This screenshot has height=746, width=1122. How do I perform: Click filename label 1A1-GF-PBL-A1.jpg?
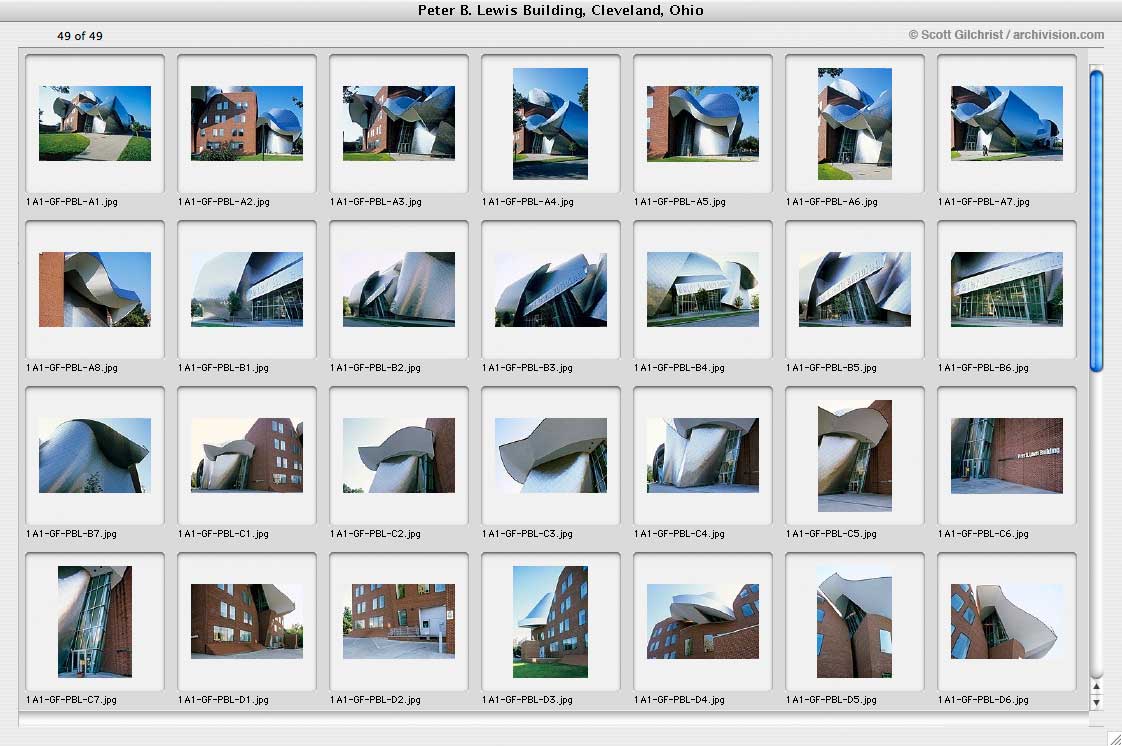click(x=72, y=202)
